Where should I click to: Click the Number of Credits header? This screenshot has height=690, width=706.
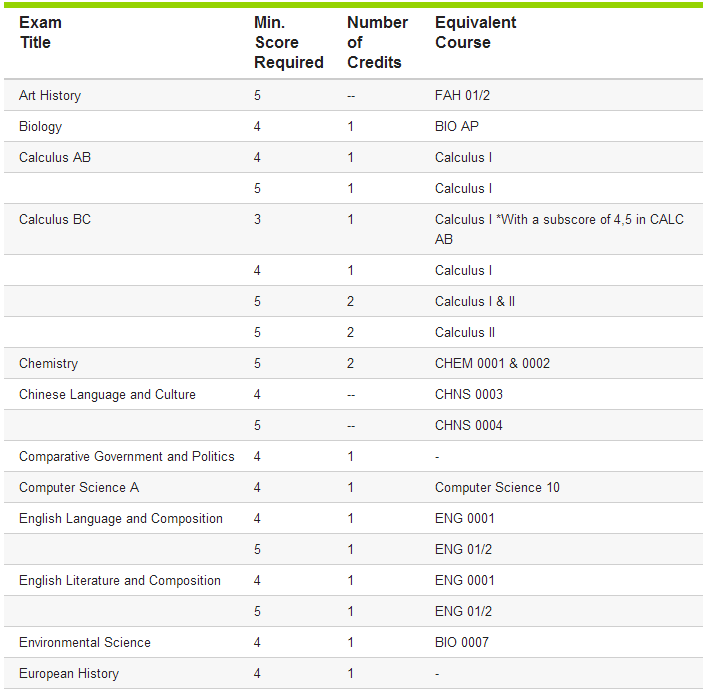(x=377, y=42)
